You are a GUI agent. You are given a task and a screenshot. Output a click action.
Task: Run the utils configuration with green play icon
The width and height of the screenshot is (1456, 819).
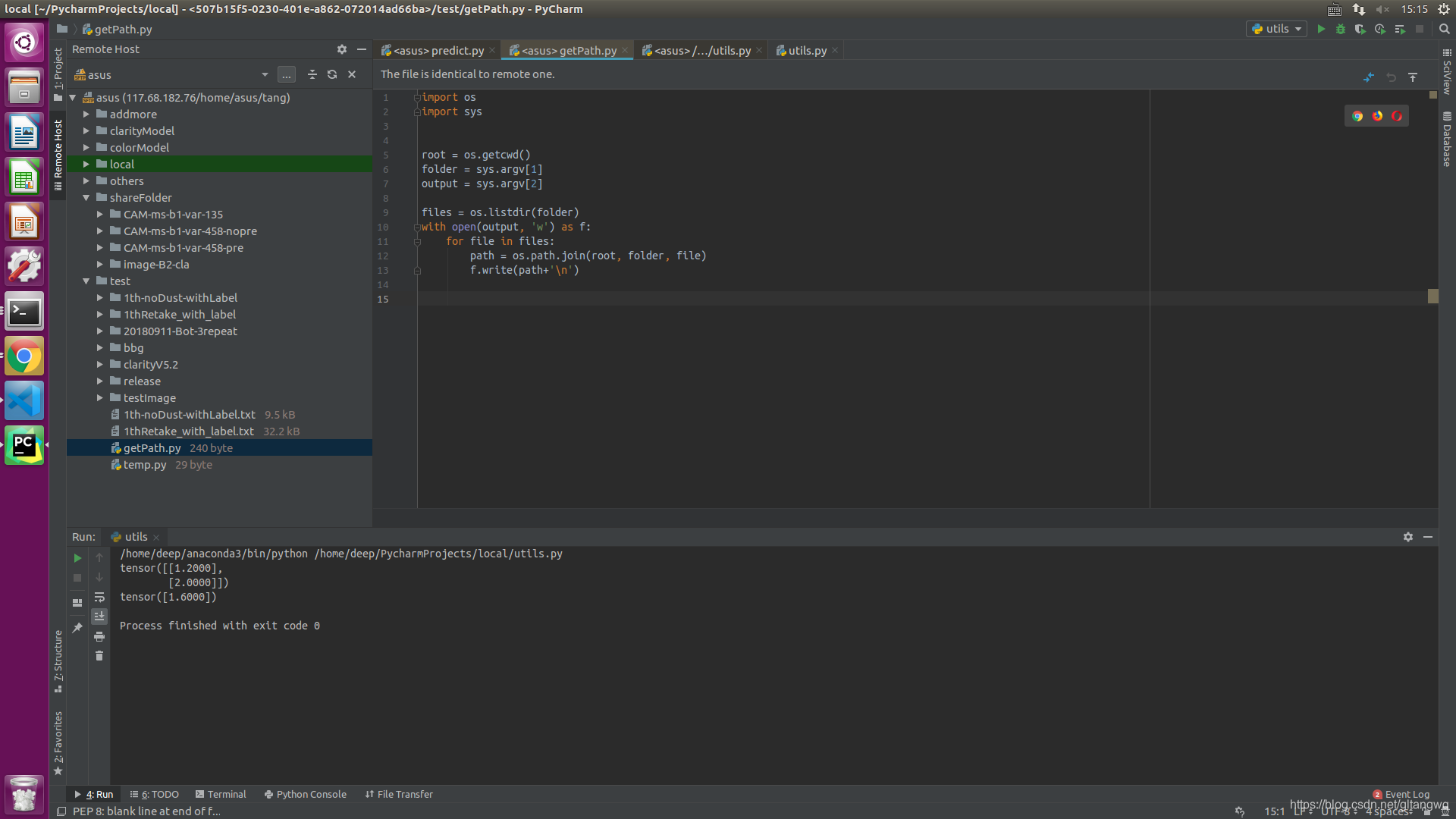coord(1321,29)
